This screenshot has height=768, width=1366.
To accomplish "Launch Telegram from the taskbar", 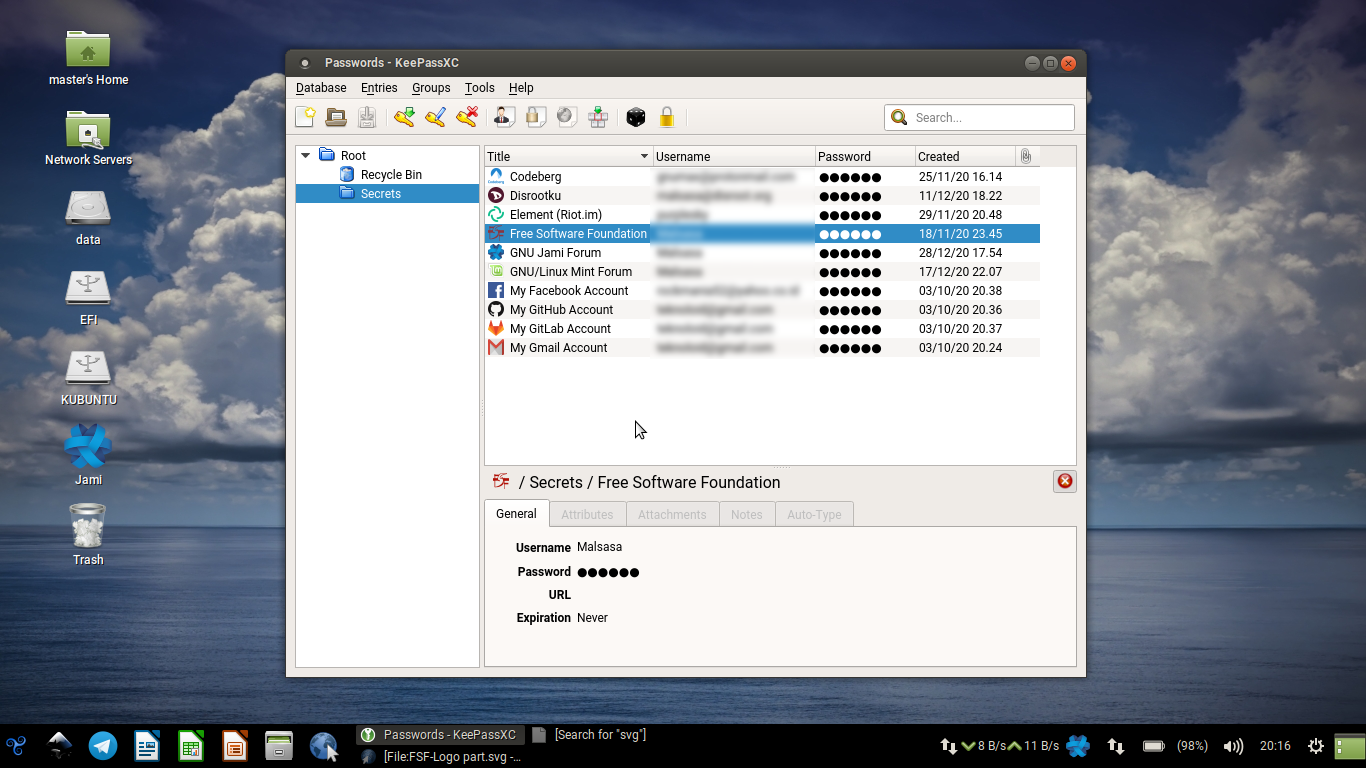I will (x=102, y=745).
